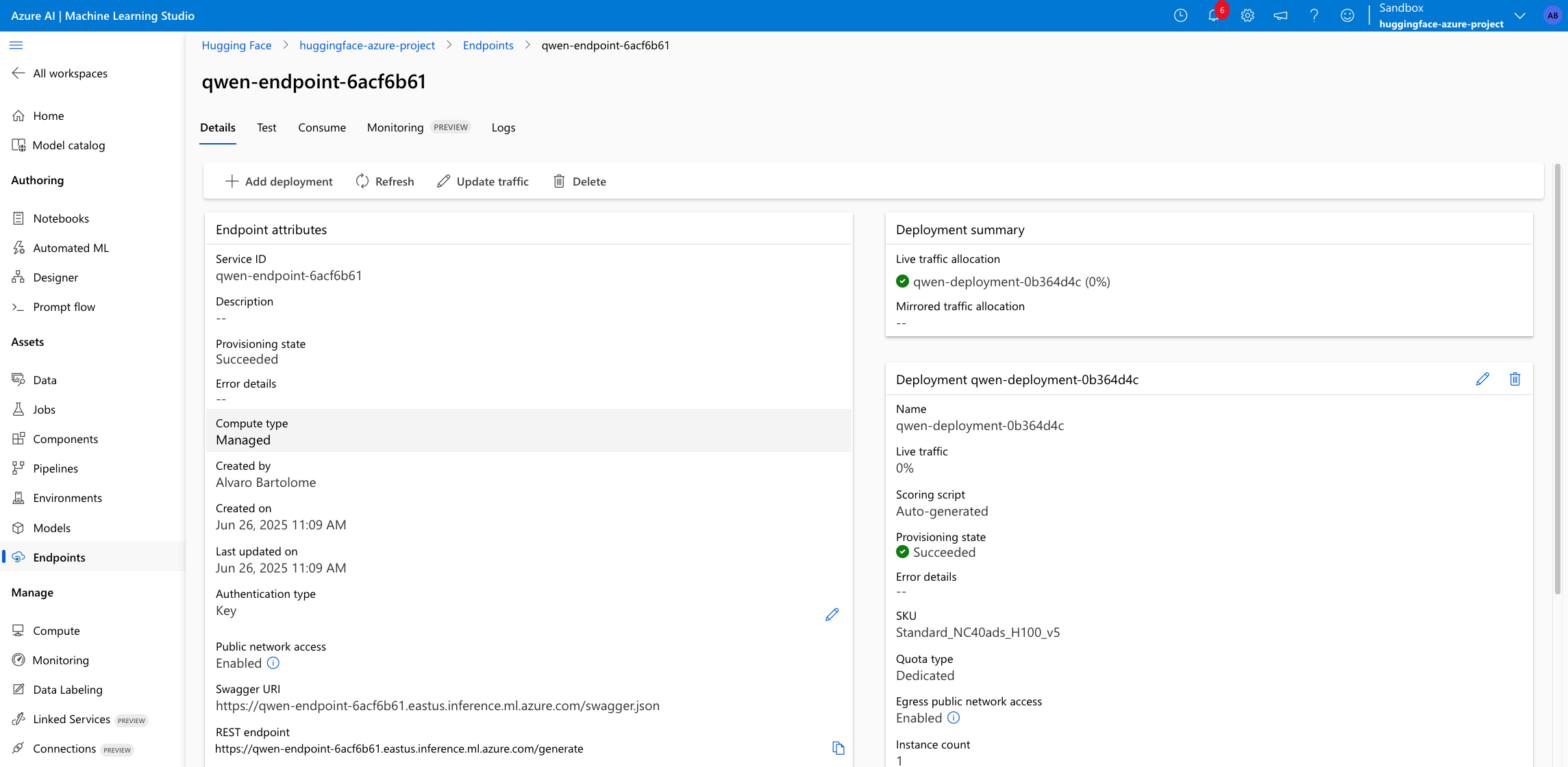Update traffic for the endpoint
The width and height of the screenshot is (1568, 767).
pos(482,181)
